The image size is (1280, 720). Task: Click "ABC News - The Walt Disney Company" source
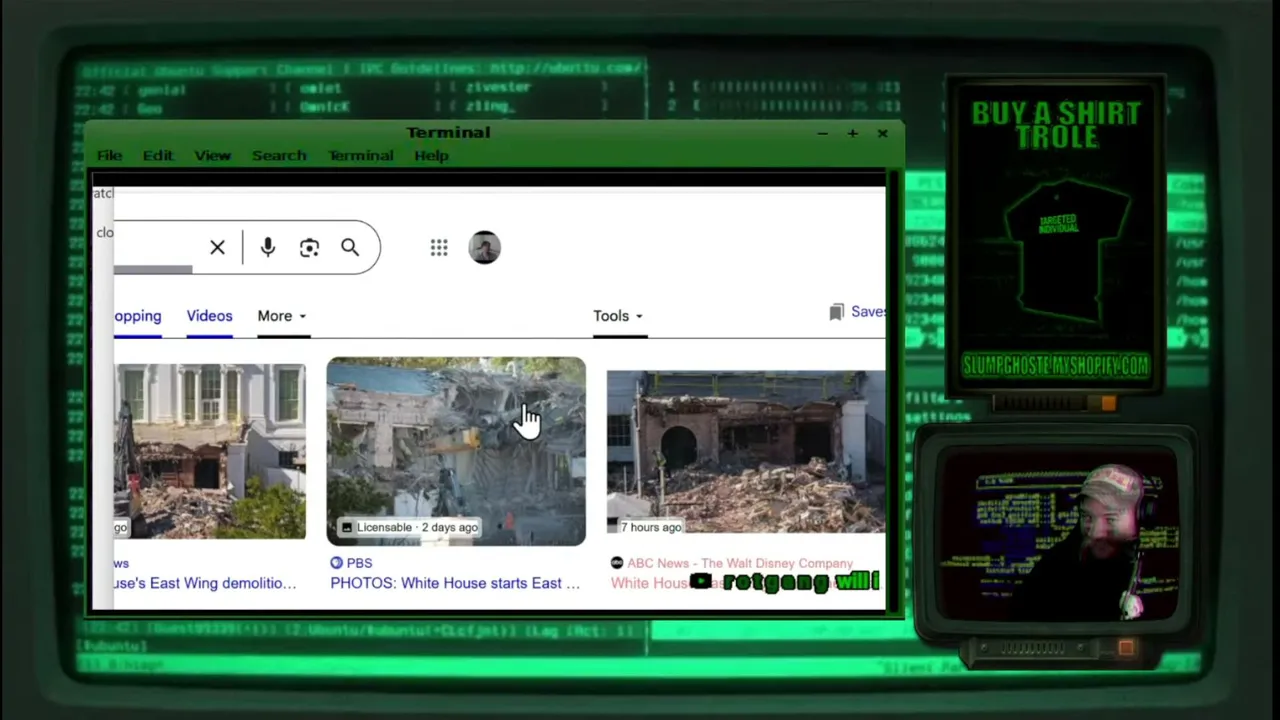click(x=740, y=563)
